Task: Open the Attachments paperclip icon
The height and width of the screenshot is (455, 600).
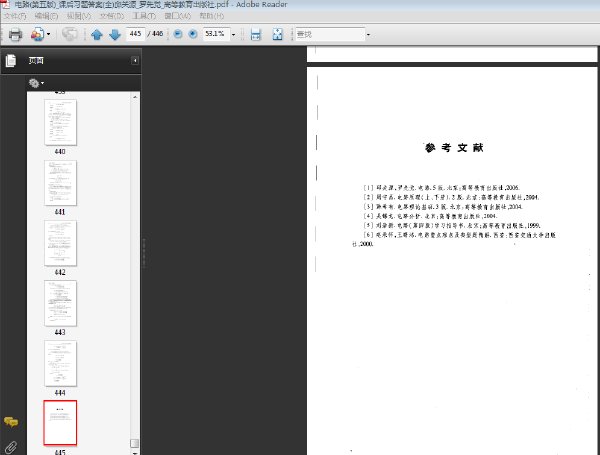Action: click(11, 447)
